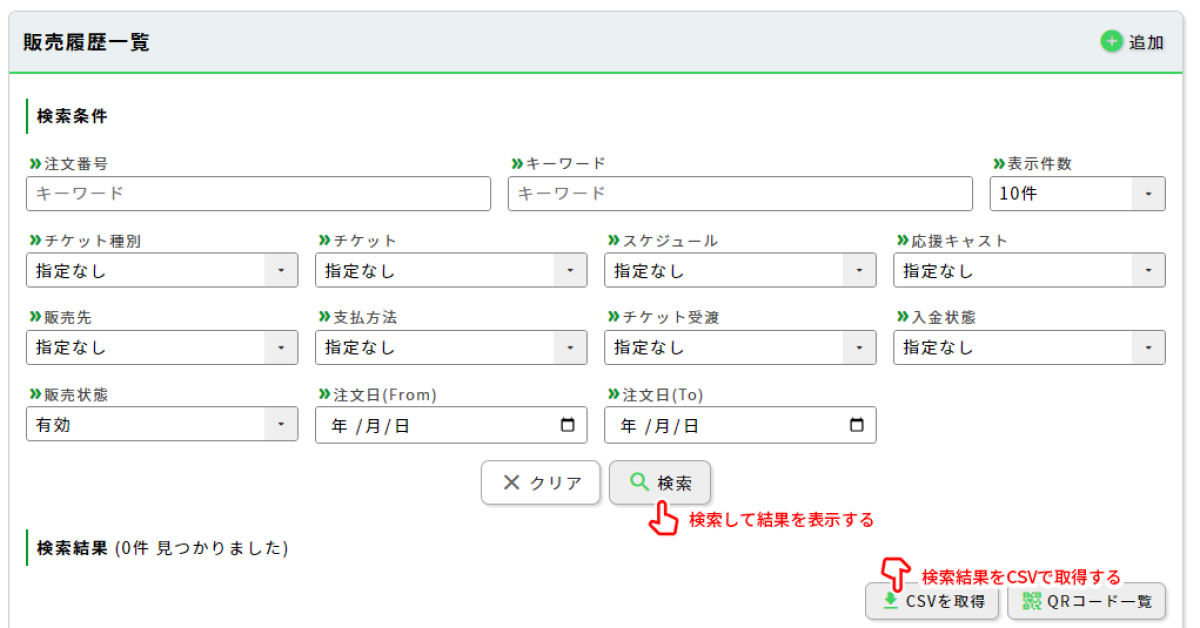Click the green plus 追加 icon
This screenshot has width=1200, height=628.
point(1111,42)
